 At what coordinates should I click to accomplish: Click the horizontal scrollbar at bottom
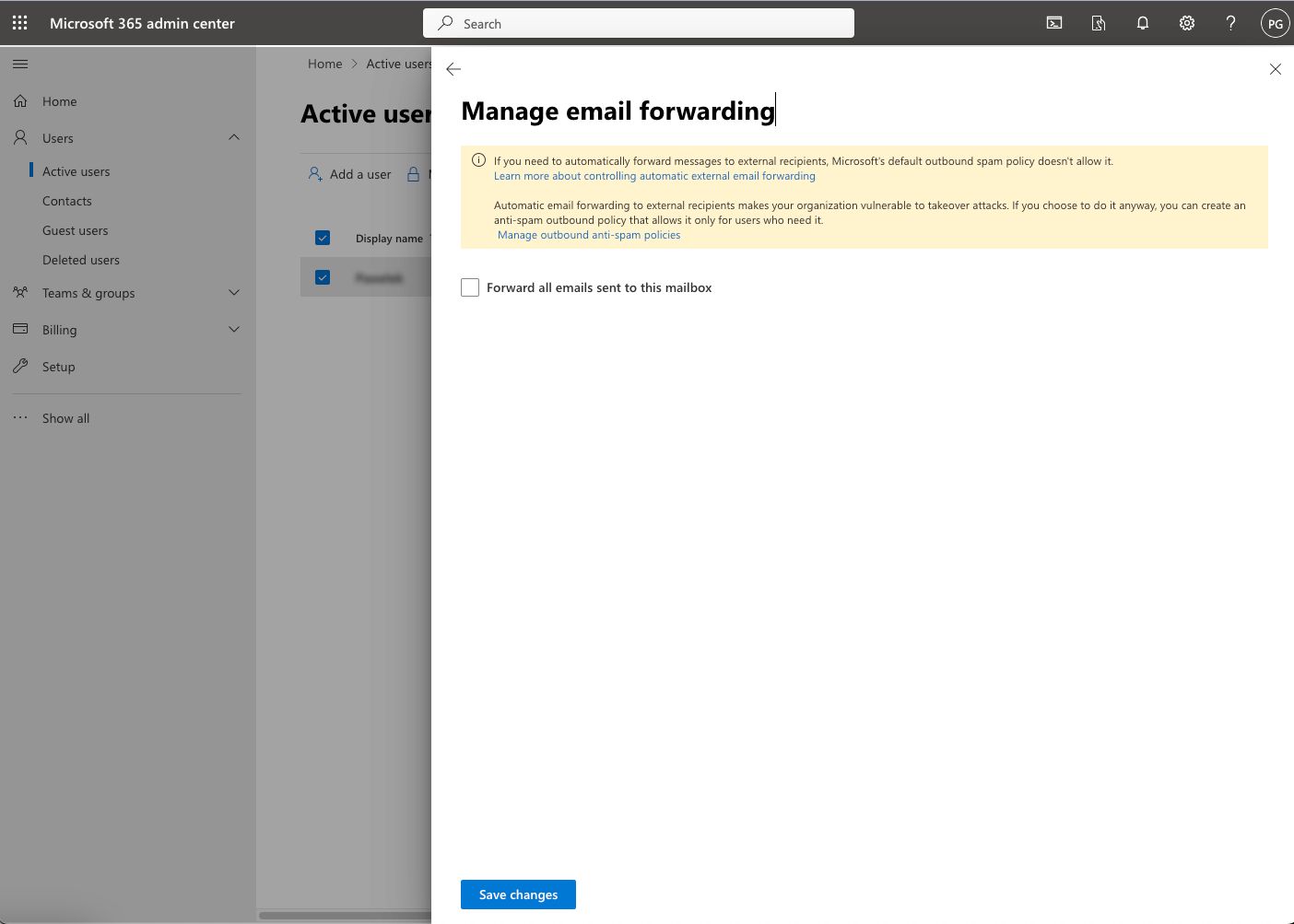(345, 916)
